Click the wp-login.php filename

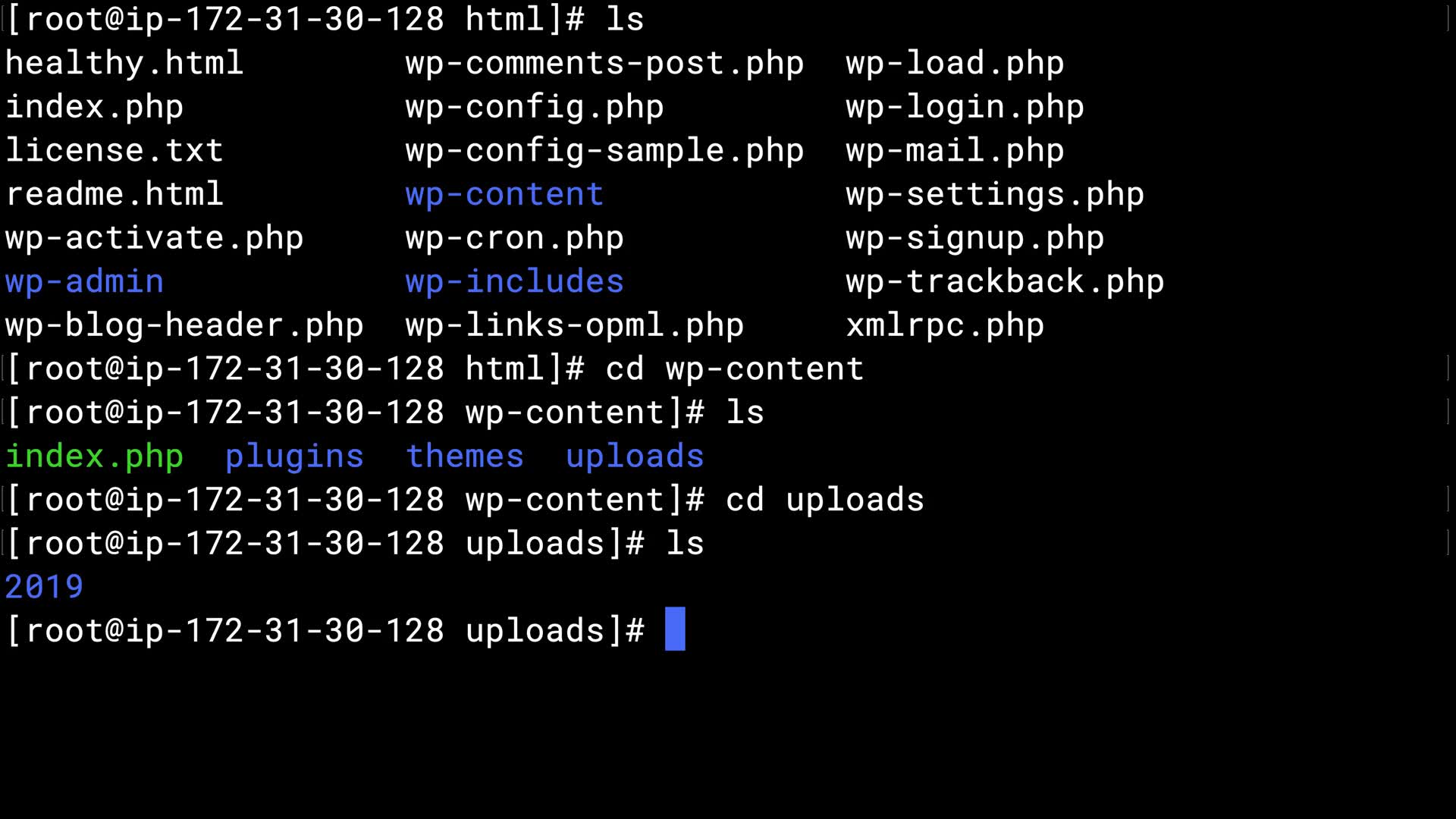pos(965,108)
